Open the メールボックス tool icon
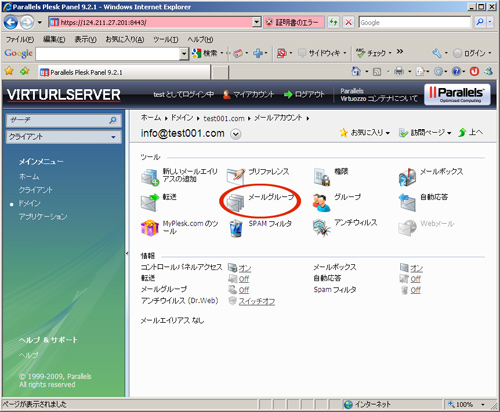This screenshot has width=500, height=412. coord(407,177)
